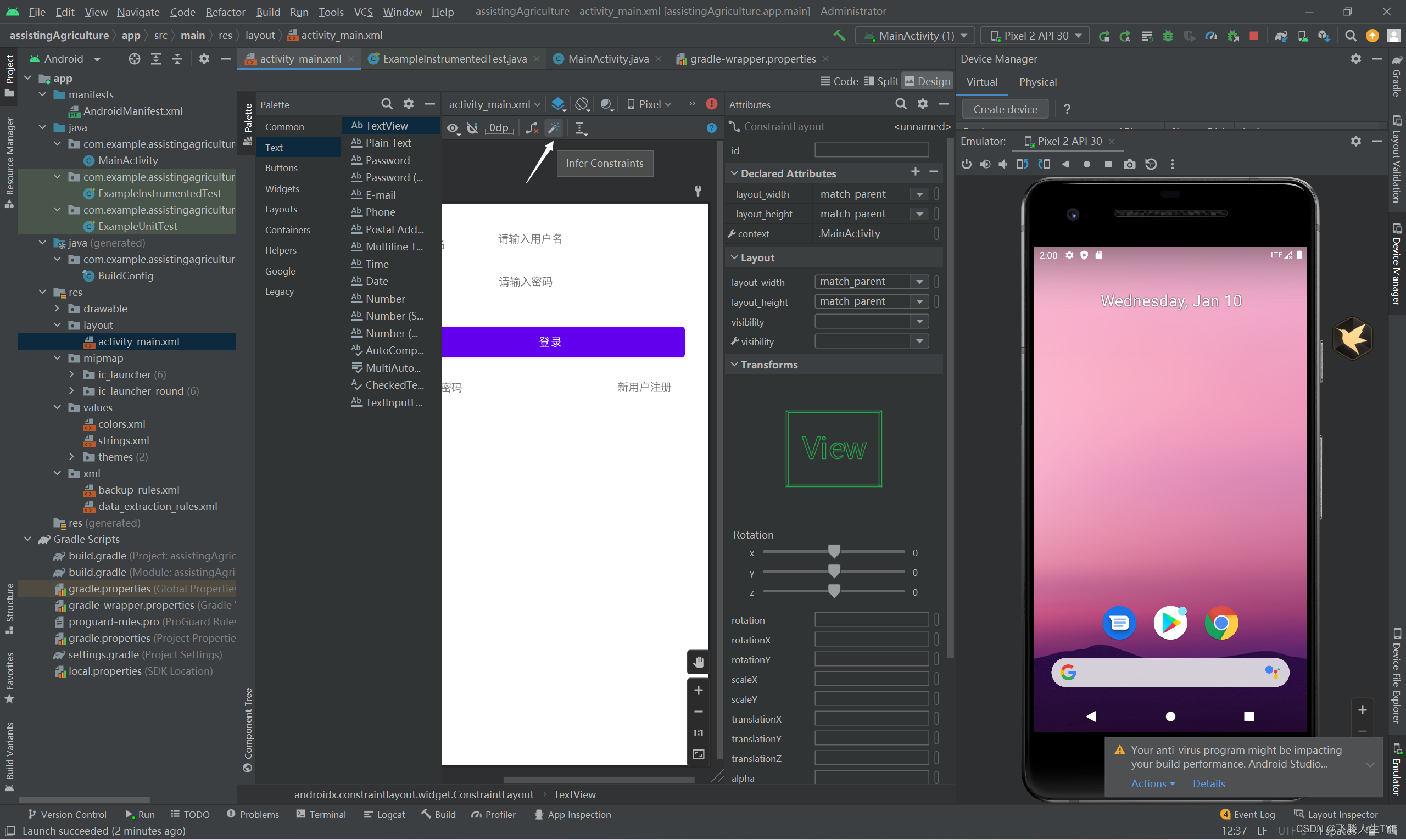This screenshot has height=840, width=1406.
Task: Open the design view options eye icon
Action: tap(453, 128)
